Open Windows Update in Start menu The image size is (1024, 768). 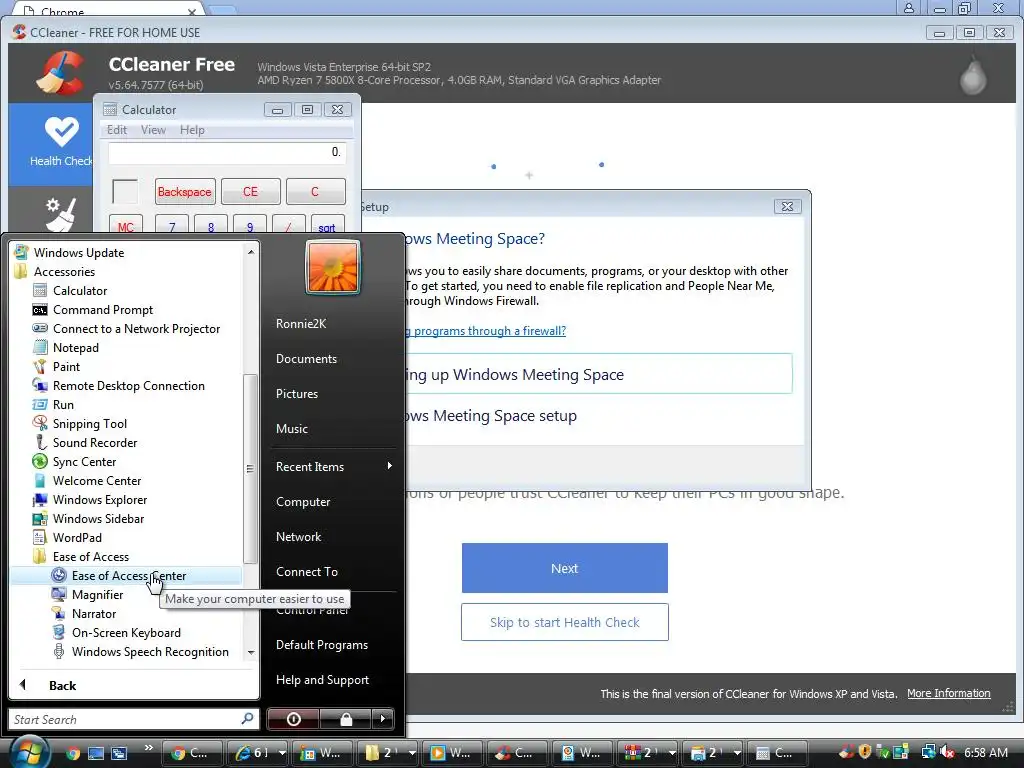(x=78, y=253)
